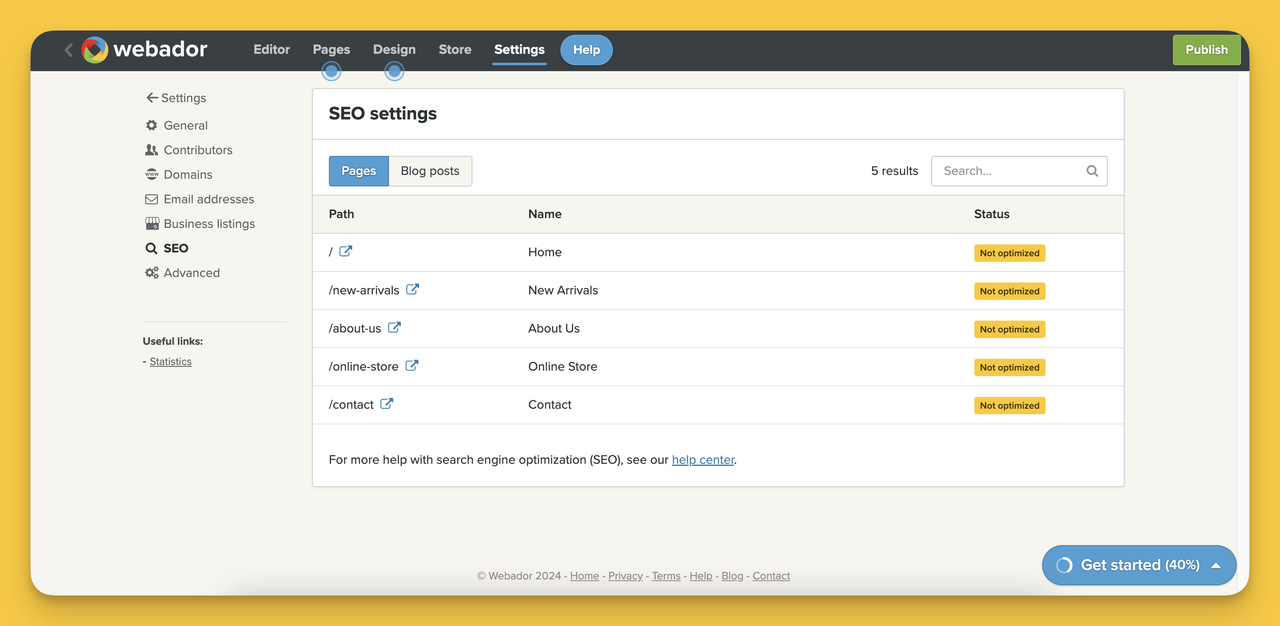
Task: Click the Online Store name cell
Action: (563, 366)
